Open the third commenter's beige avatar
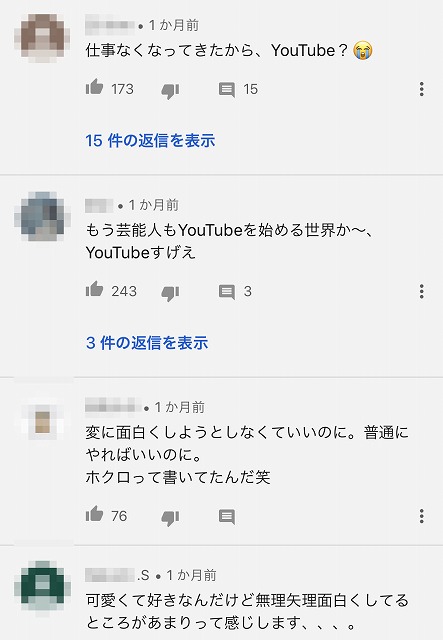Screen dimensions: 443x640 click(42, 422)
